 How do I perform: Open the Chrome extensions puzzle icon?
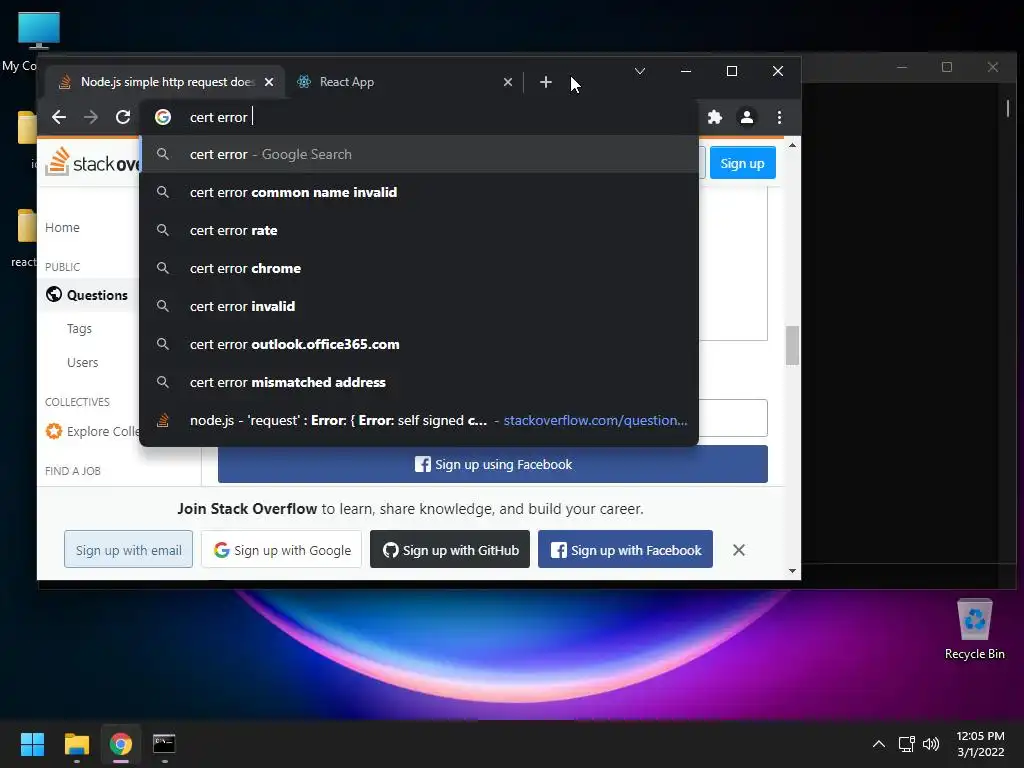point(715,117)
